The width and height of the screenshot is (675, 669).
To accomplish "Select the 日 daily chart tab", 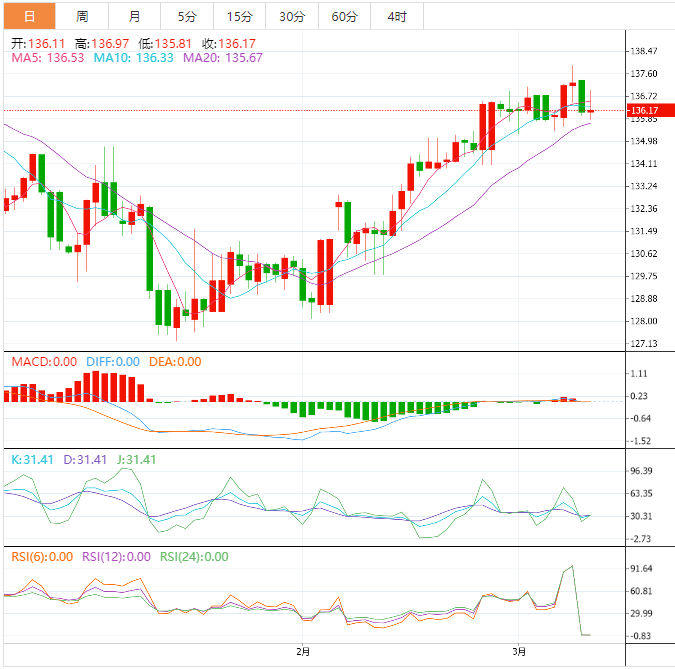I will [x=30, y=16].
